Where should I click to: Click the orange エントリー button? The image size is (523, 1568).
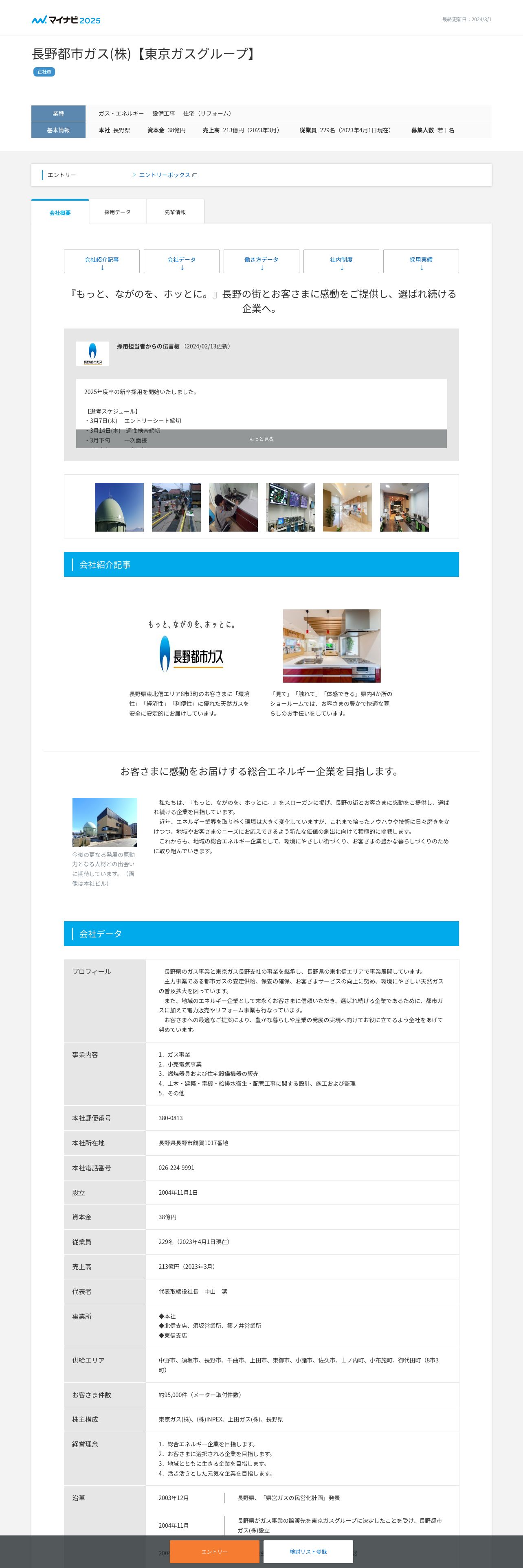(x=214, y=1552)
